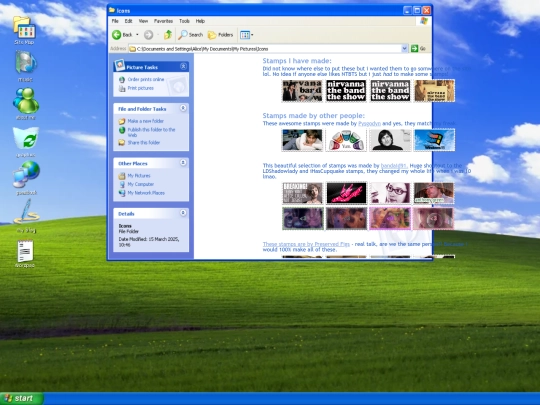Image resolution: width=540 pixels, height=405 pixels.
Task: Open the guestbook desktop icon
Action: coord(27,177)
